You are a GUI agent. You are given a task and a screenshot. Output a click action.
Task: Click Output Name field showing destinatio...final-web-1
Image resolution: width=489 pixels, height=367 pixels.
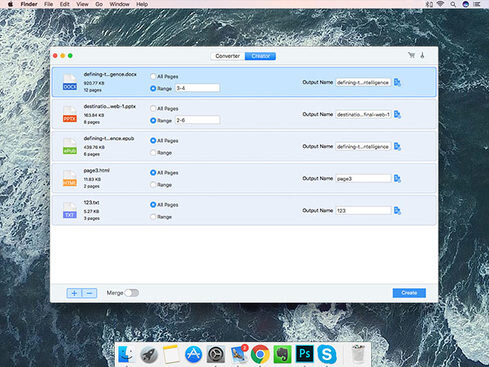click(x=363, y=114)
